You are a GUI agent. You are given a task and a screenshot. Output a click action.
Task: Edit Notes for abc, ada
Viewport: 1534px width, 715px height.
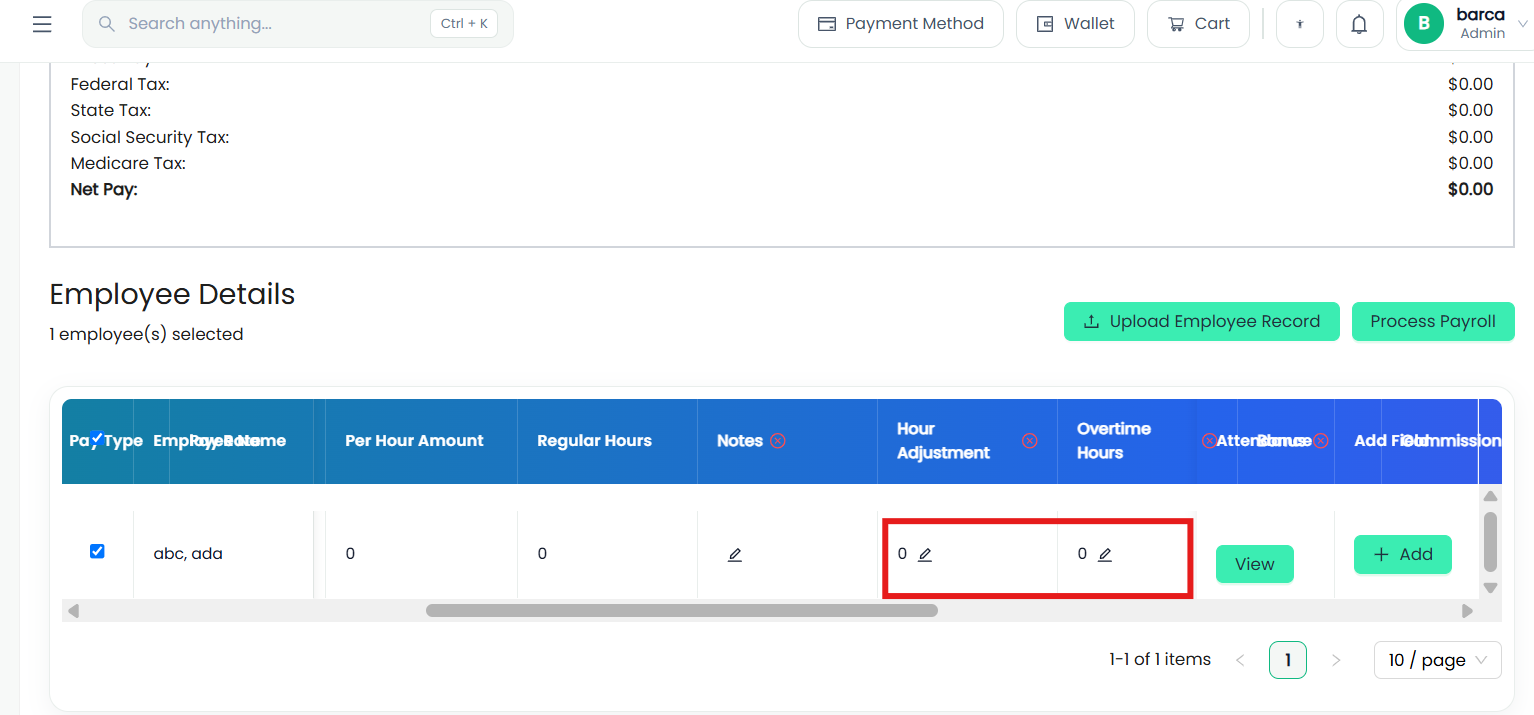[x=735, y=555]
